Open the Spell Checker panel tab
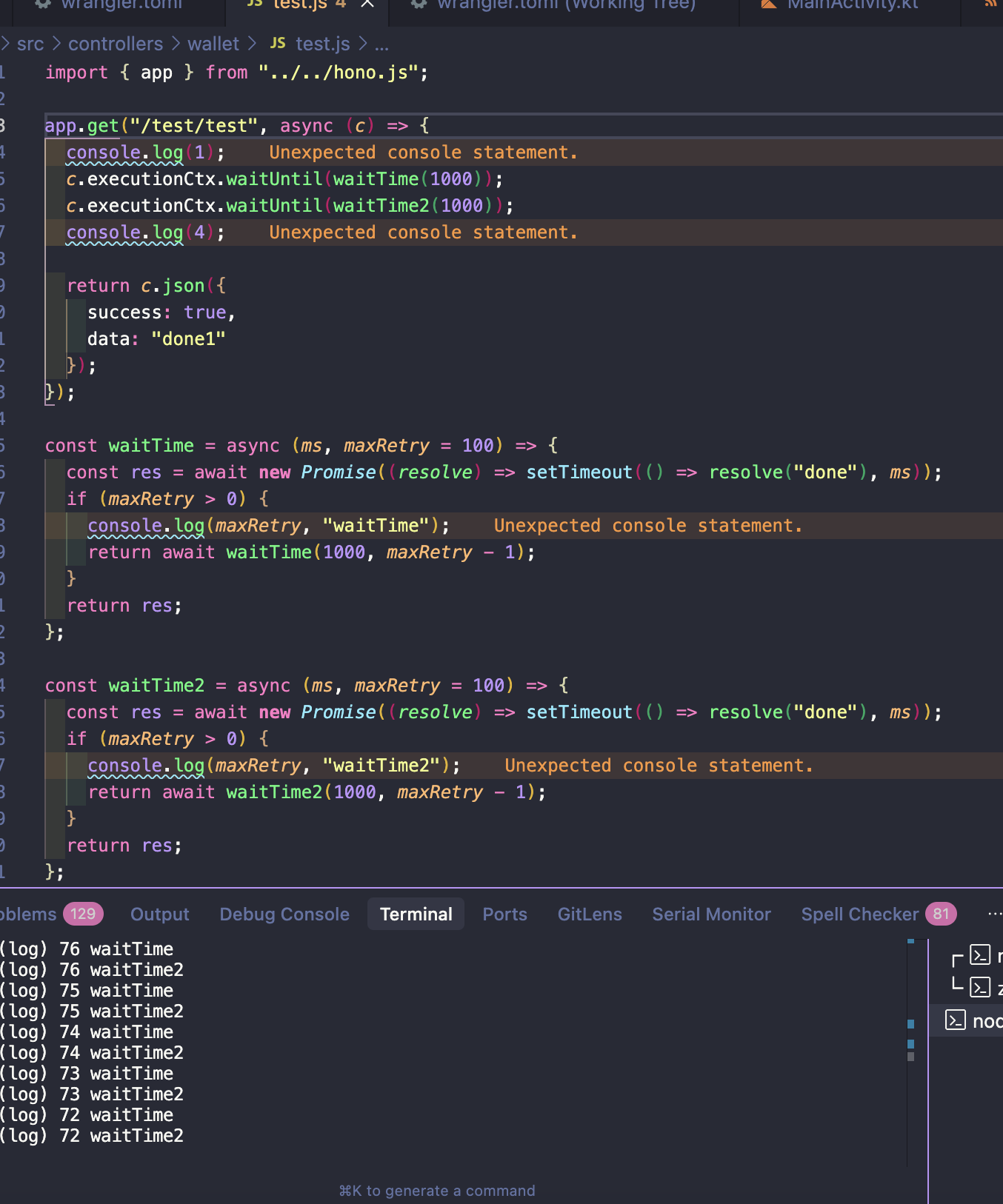 point(879,914)
